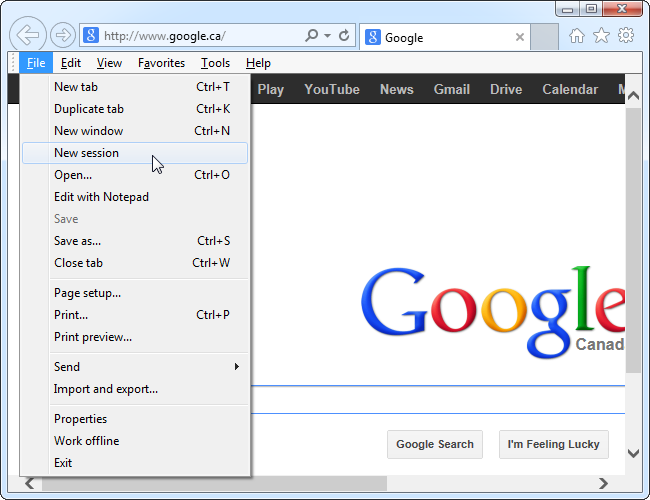Open the View menu
Viewport: 650px width, 500px height.
coord(109,63)
